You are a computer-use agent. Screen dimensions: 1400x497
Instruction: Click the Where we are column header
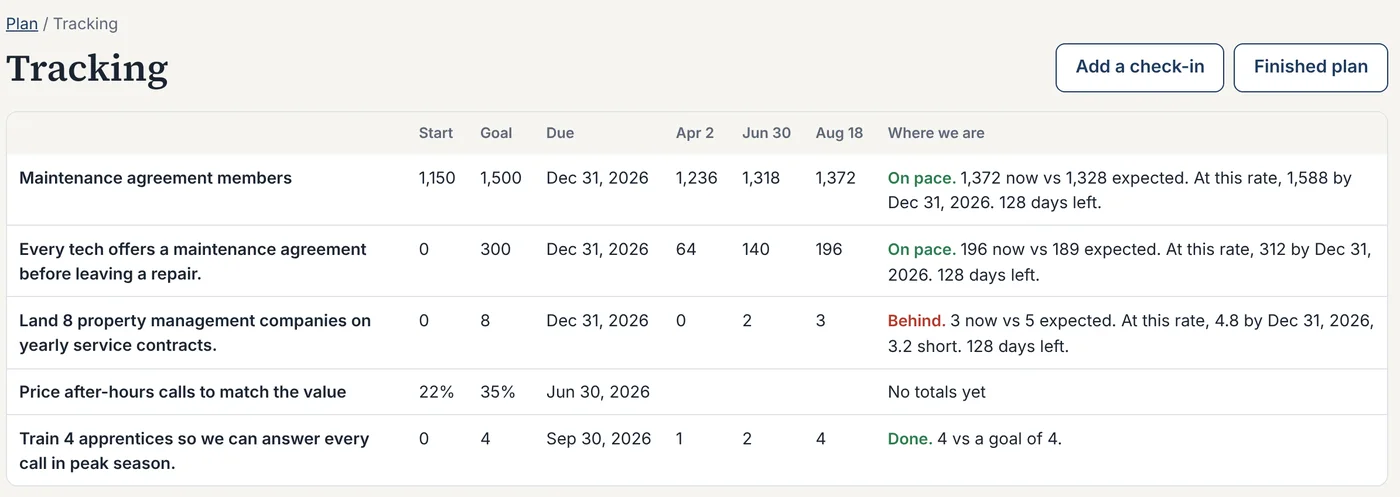tap(936, 133)
